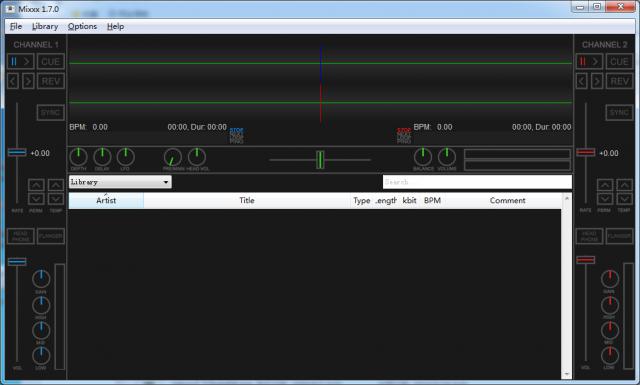Click the flanger LFO knob
Viewport: 640px width, 385px height.
125,157
